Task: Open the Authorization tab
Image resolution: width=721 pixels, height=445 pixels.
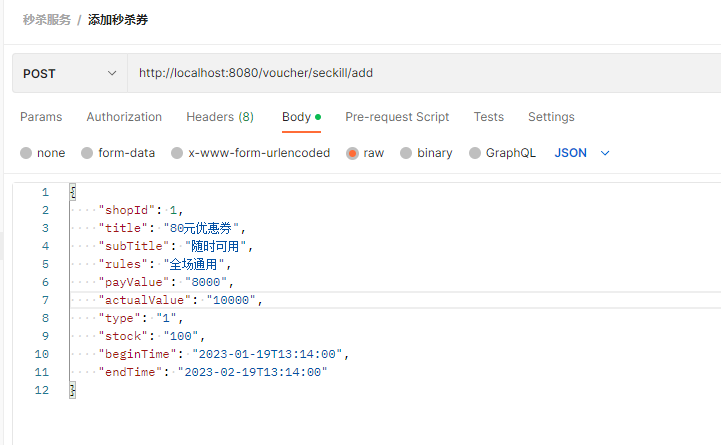Action: 124,117
